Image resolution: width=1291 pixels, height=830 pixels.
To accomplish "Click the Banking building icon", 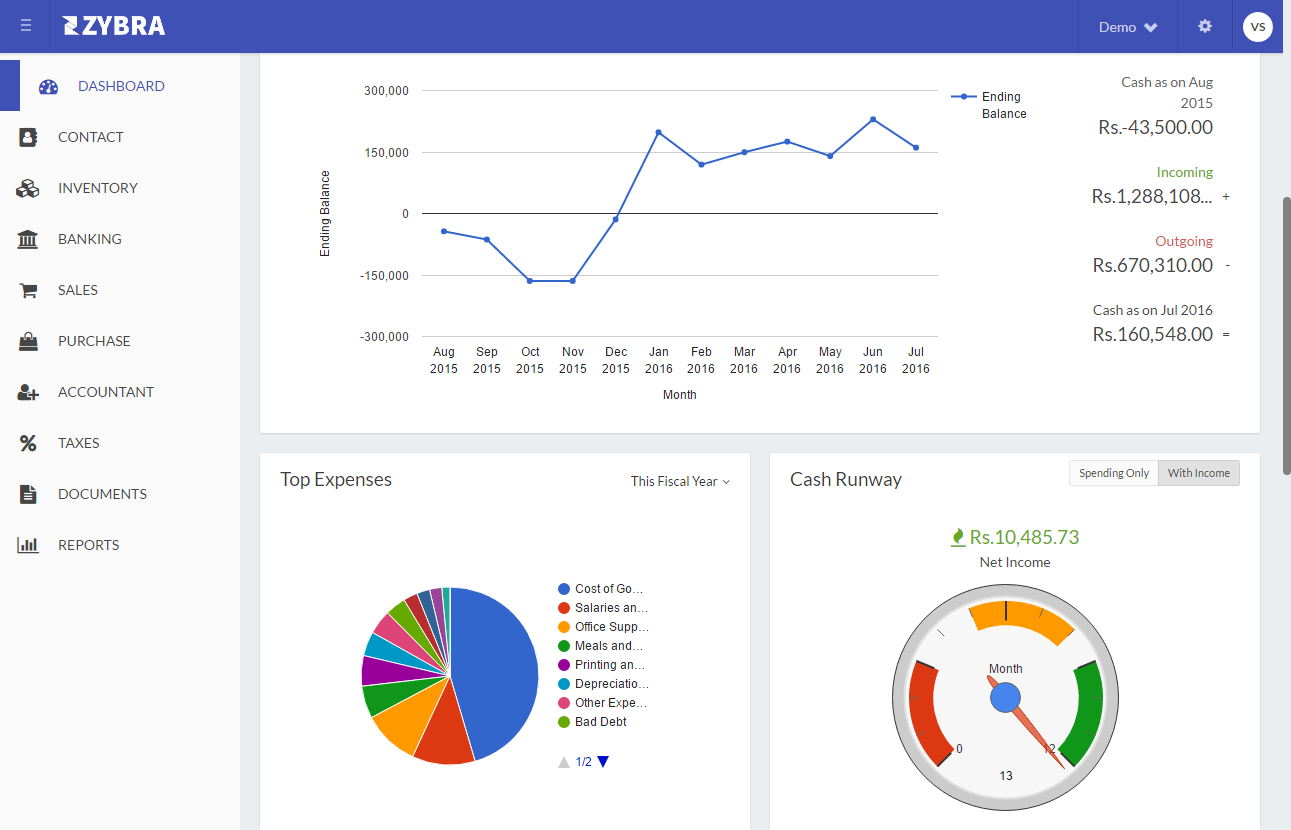I will (28, 239).
